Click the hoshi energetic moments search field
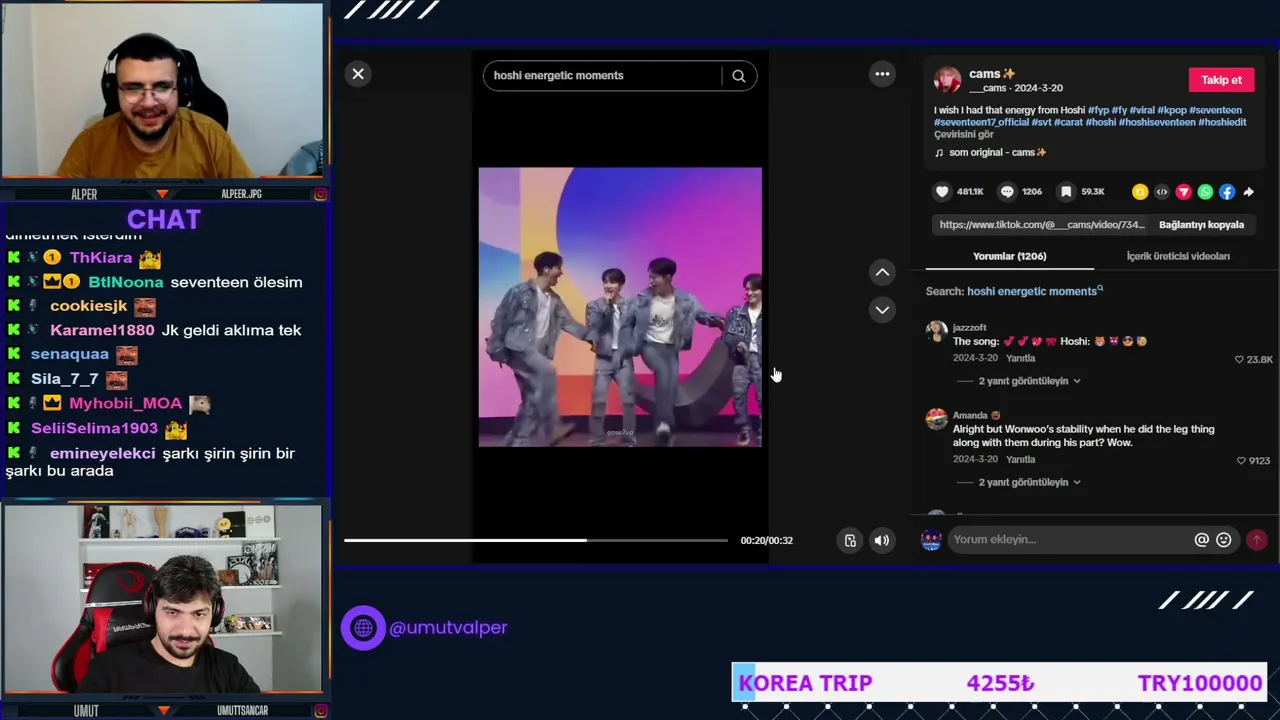This screenshot has height=720, width=1280. pyautogui.click(x=603, y=76)
